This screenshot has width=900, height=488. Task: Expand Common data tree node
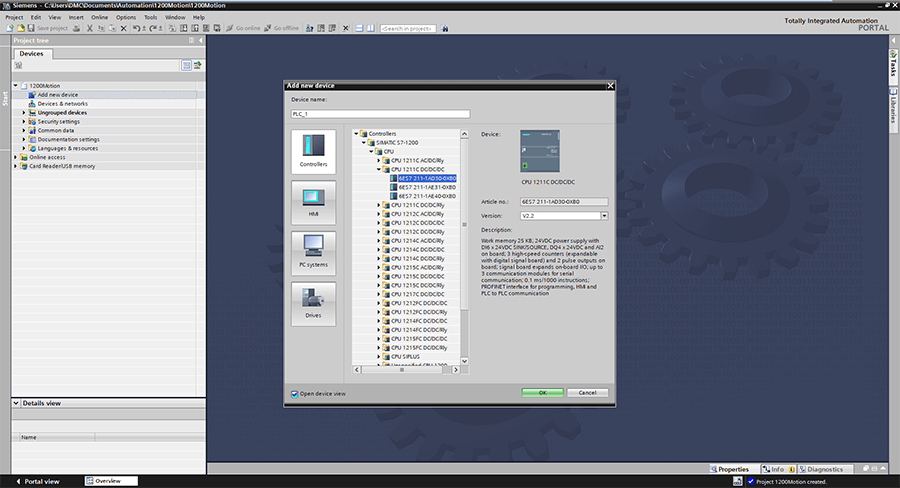pyautogui.click(x=24, y=130)
